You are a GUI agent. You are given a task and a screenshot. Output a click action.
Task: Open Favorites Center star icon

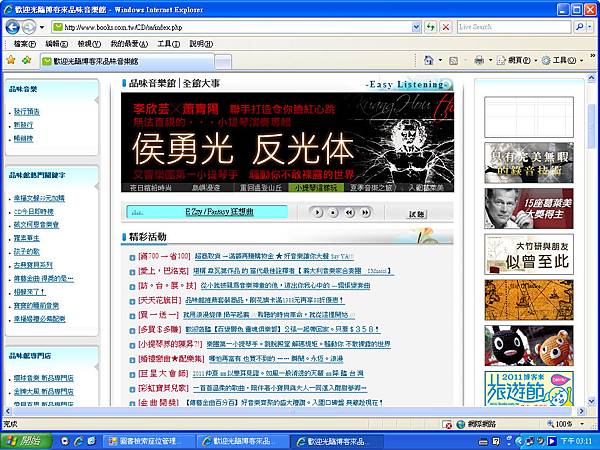[11, 60]
